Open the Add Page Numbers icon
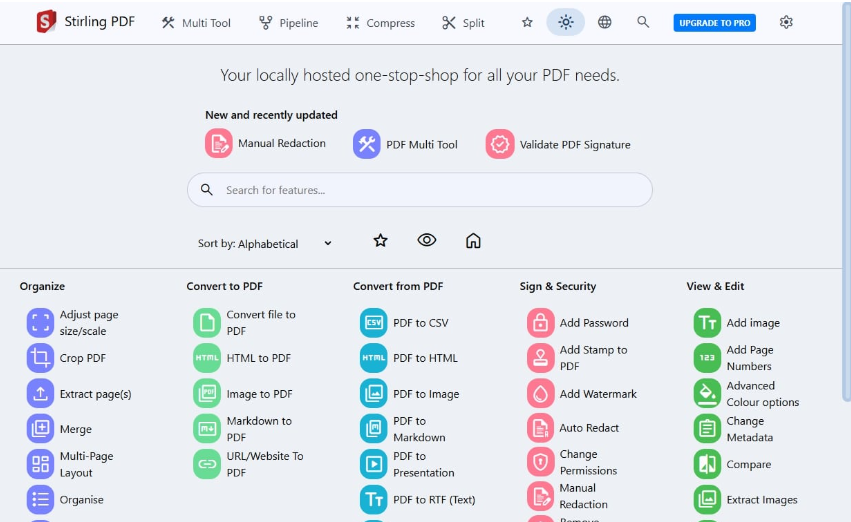Viewport: 851px width, 522px height. tap(707, 358)
